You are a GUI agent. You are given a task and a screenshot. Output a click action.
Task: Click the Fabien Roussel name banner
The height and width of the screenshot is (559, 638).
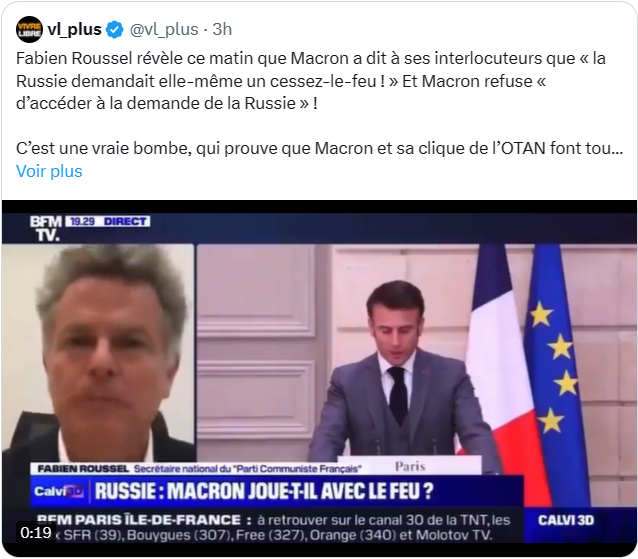tap(199, 469)
